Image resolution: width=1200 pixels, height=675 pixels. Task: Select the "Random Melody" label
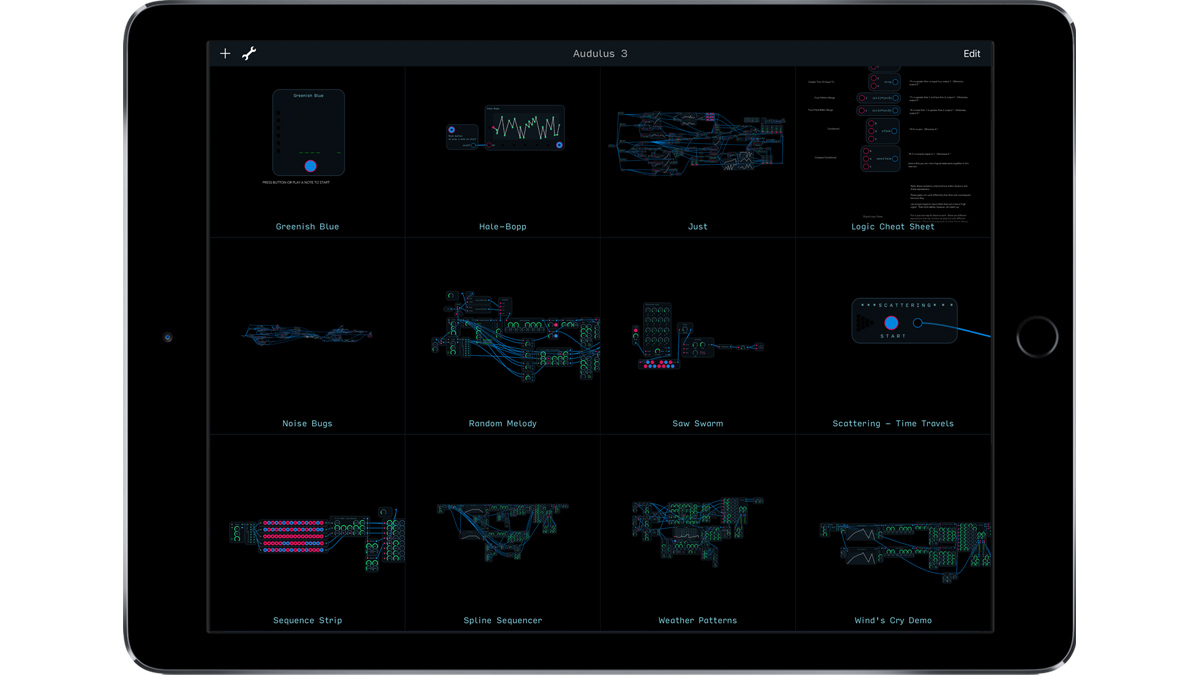click(x=502, y=424)
